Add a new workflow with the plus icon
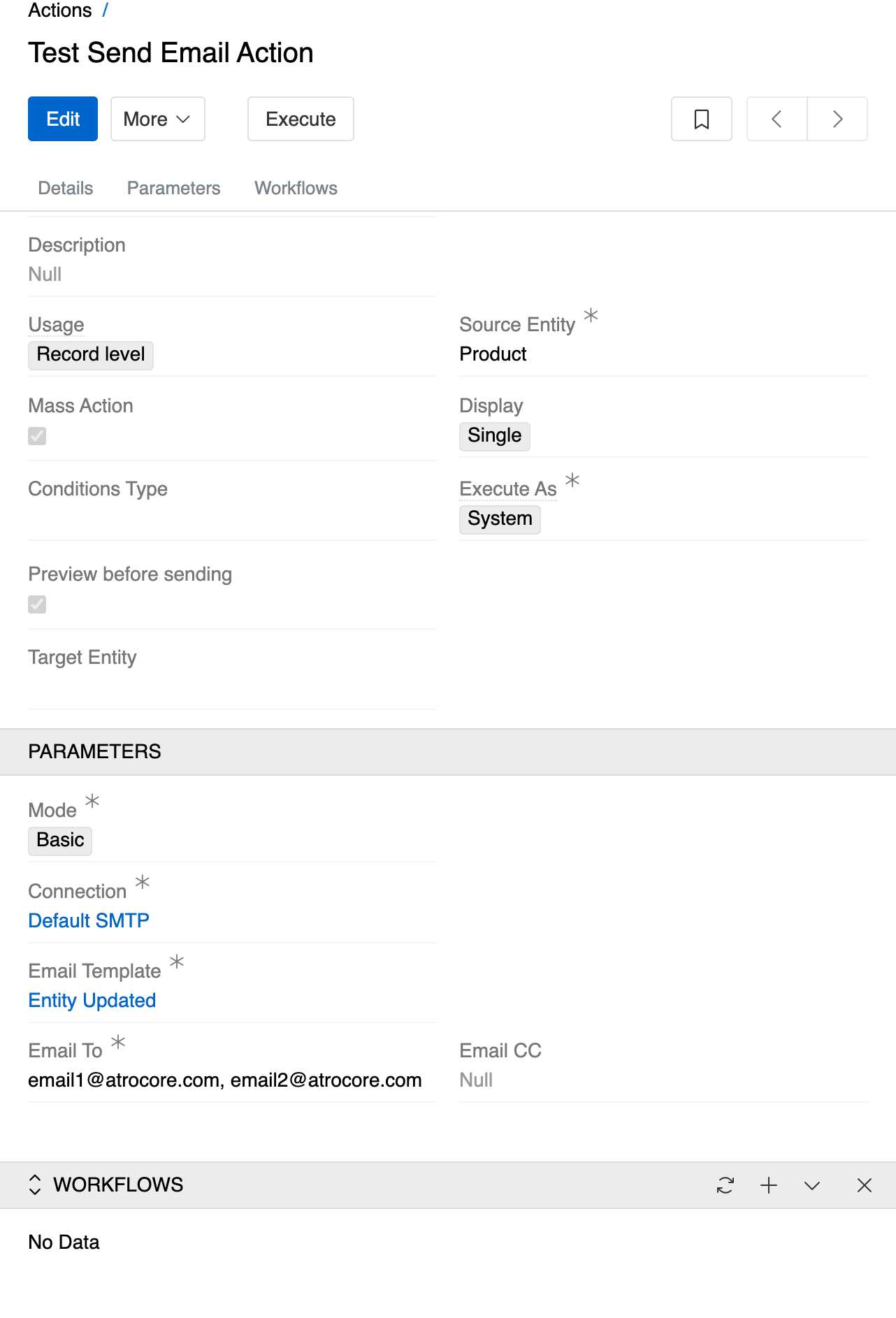This screenshot has height=1318, width=896. click(769, 1185)
